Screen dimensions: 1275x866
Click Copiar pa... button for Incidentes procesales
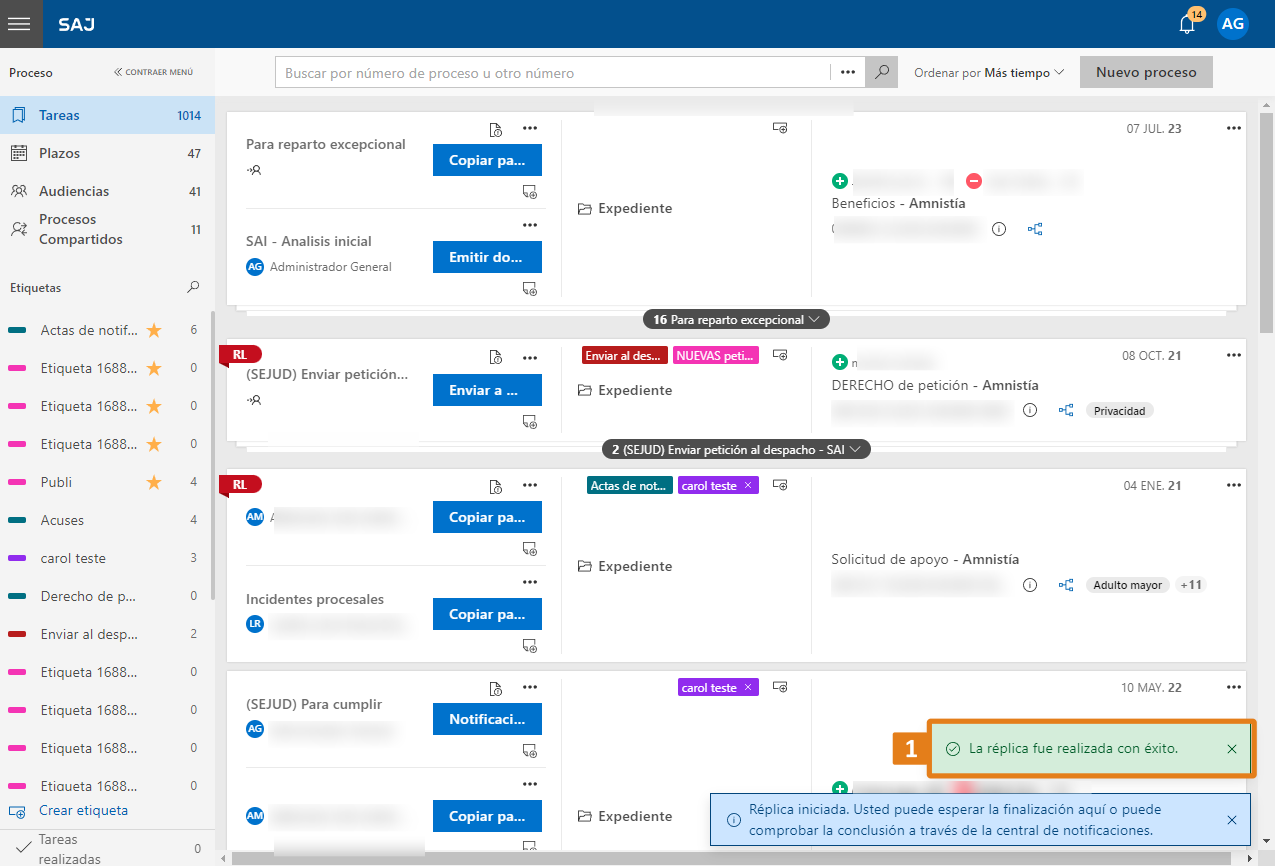(487, 614)
